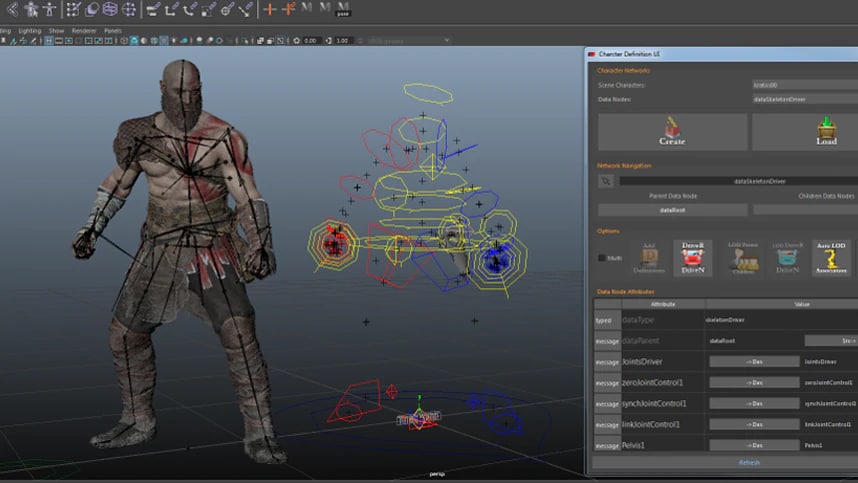Open the Panels viewport menu
The image size is (858, 483).
click(113, 31)
